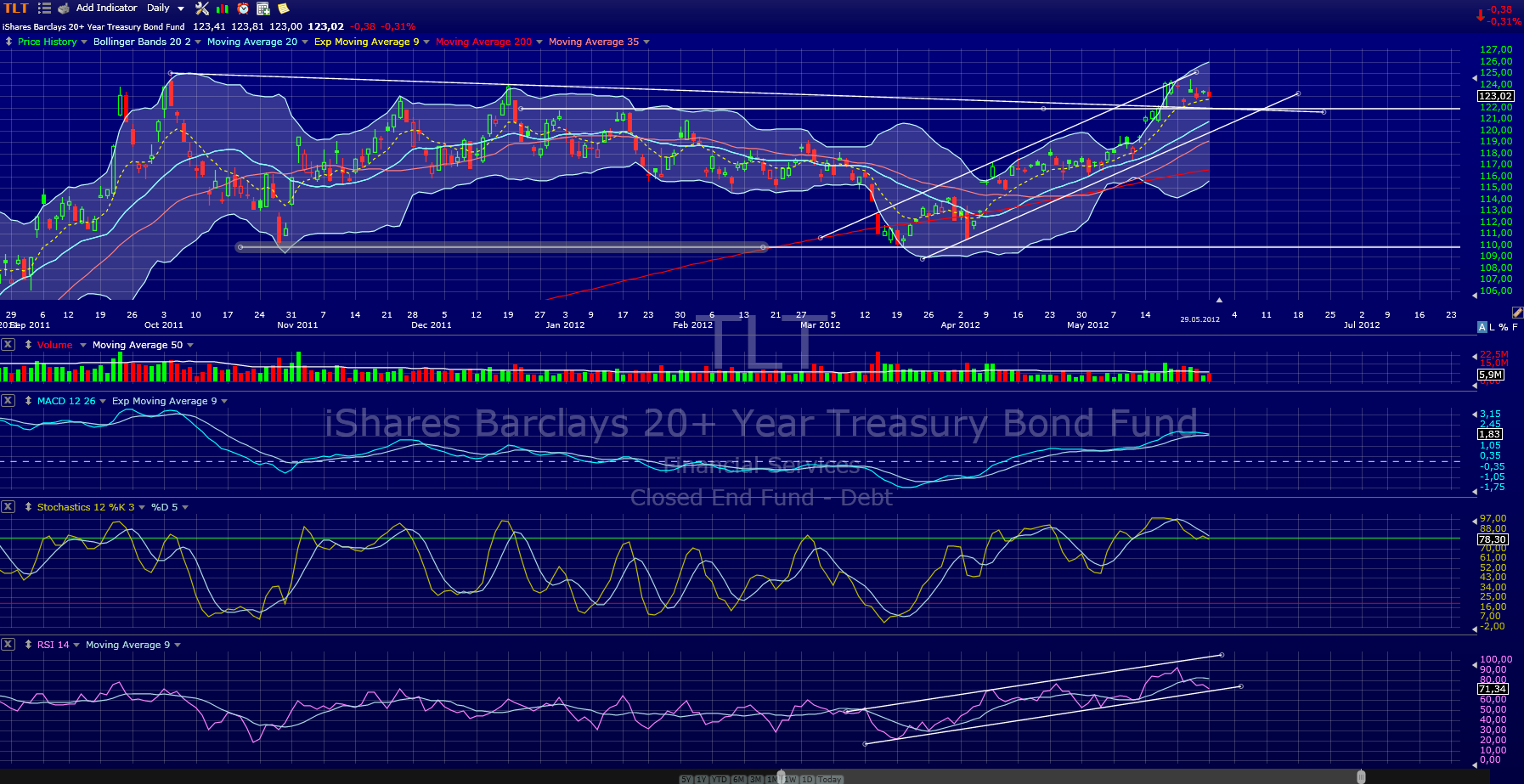Screen dimensions: 1524x784
Task: Expand Price History dropdown arrow
Action: 84,42
